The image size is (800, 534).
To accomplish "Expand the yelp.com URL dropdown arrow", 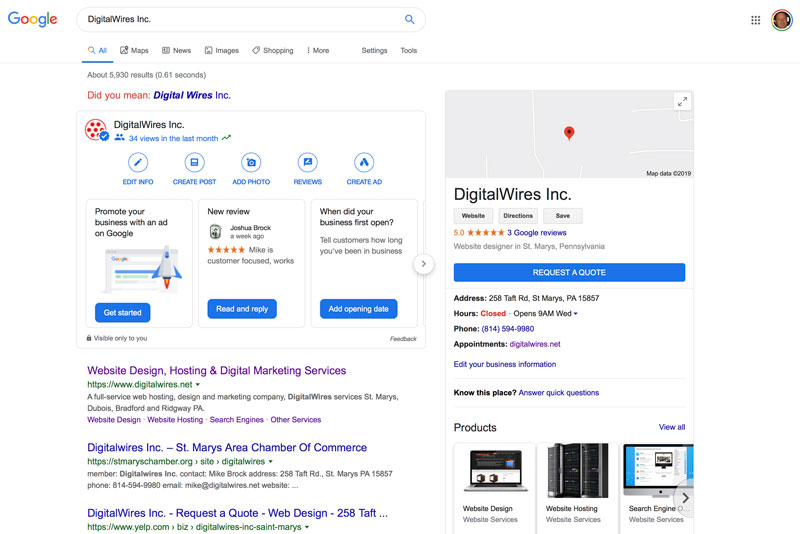I will (x=307, y=527).
